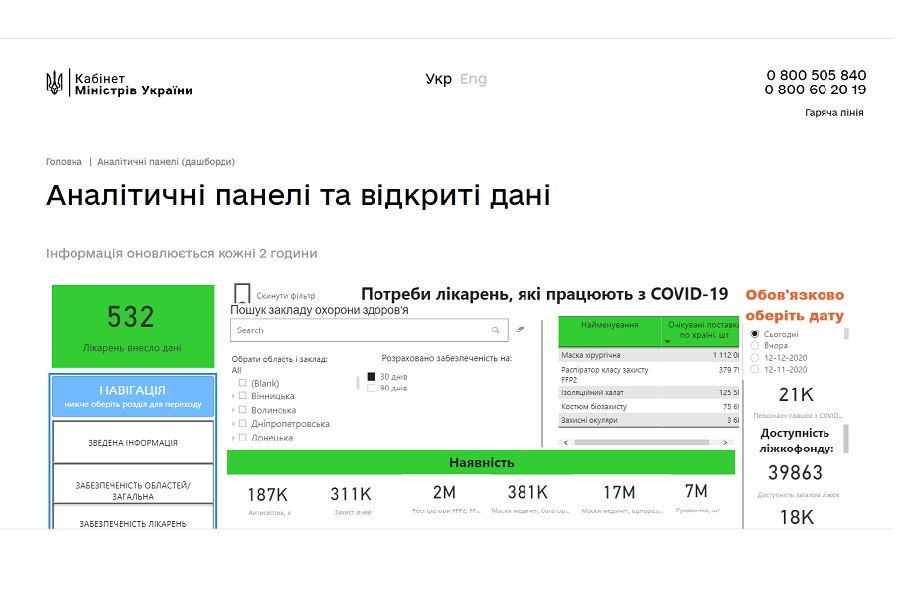
Task: Open the ЗАБЕЗПЕЧЕНІСТЬ ЛІКАРЕНЬ navigation section
Action: (133, 517)
